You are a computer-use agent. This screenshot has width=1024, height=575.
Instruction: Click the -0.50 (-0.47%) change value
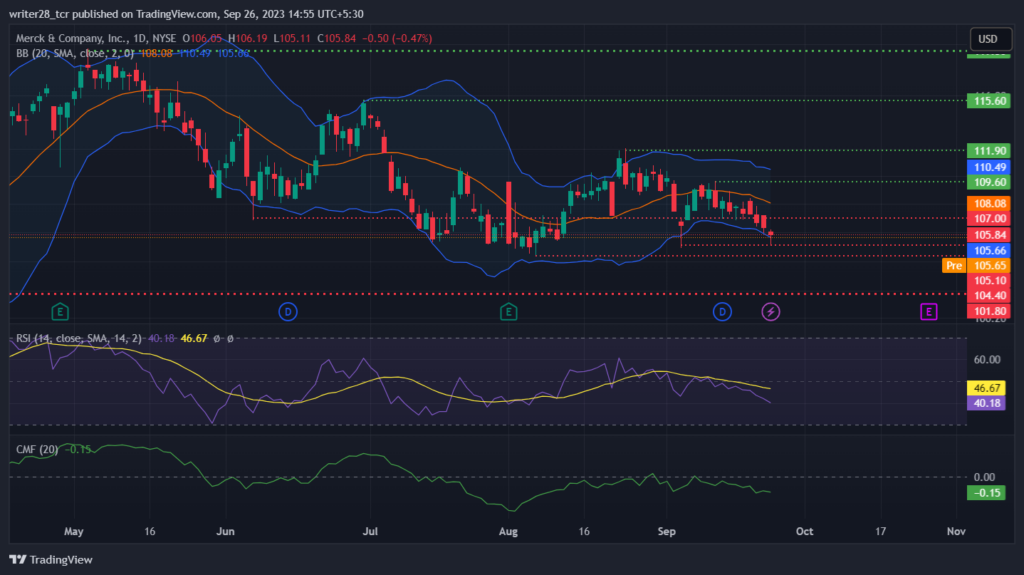click(x=397, y=39)
